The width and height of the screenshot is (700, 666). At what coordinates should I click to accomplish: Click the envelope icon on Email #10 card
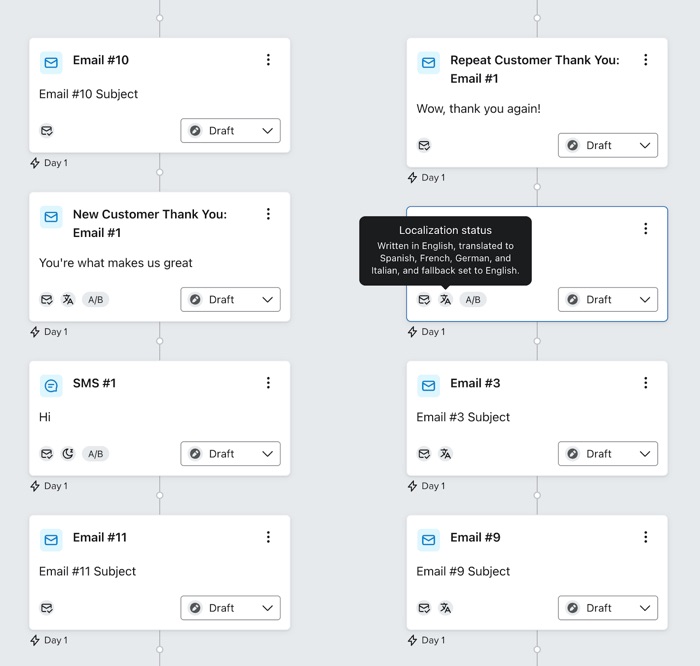pos(51,63)
